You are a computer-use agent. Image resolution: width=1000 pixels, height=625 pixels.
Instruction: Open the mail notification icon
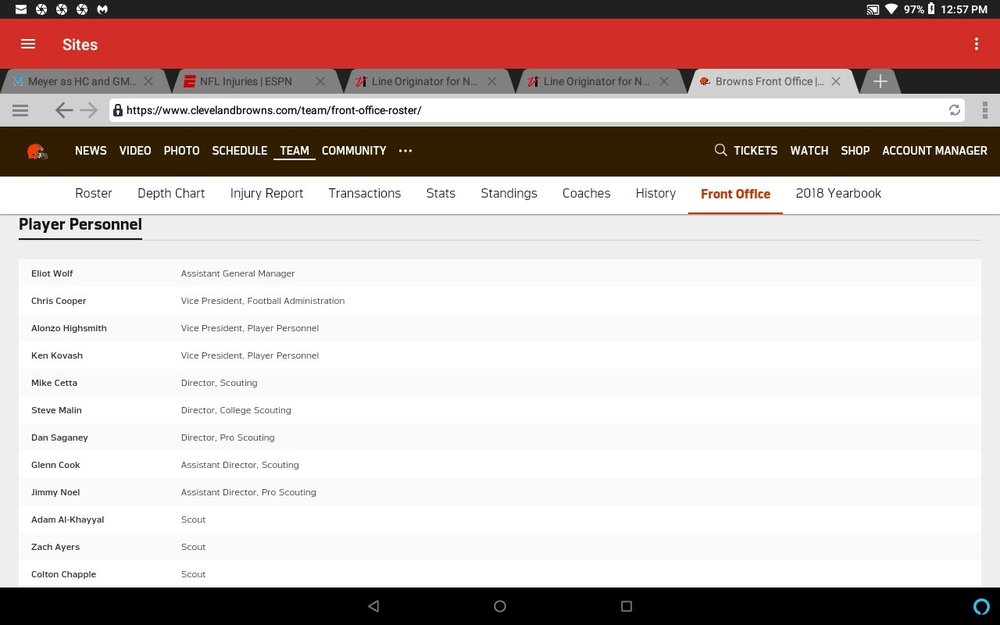pyautogui.click(x=21, y=9)
